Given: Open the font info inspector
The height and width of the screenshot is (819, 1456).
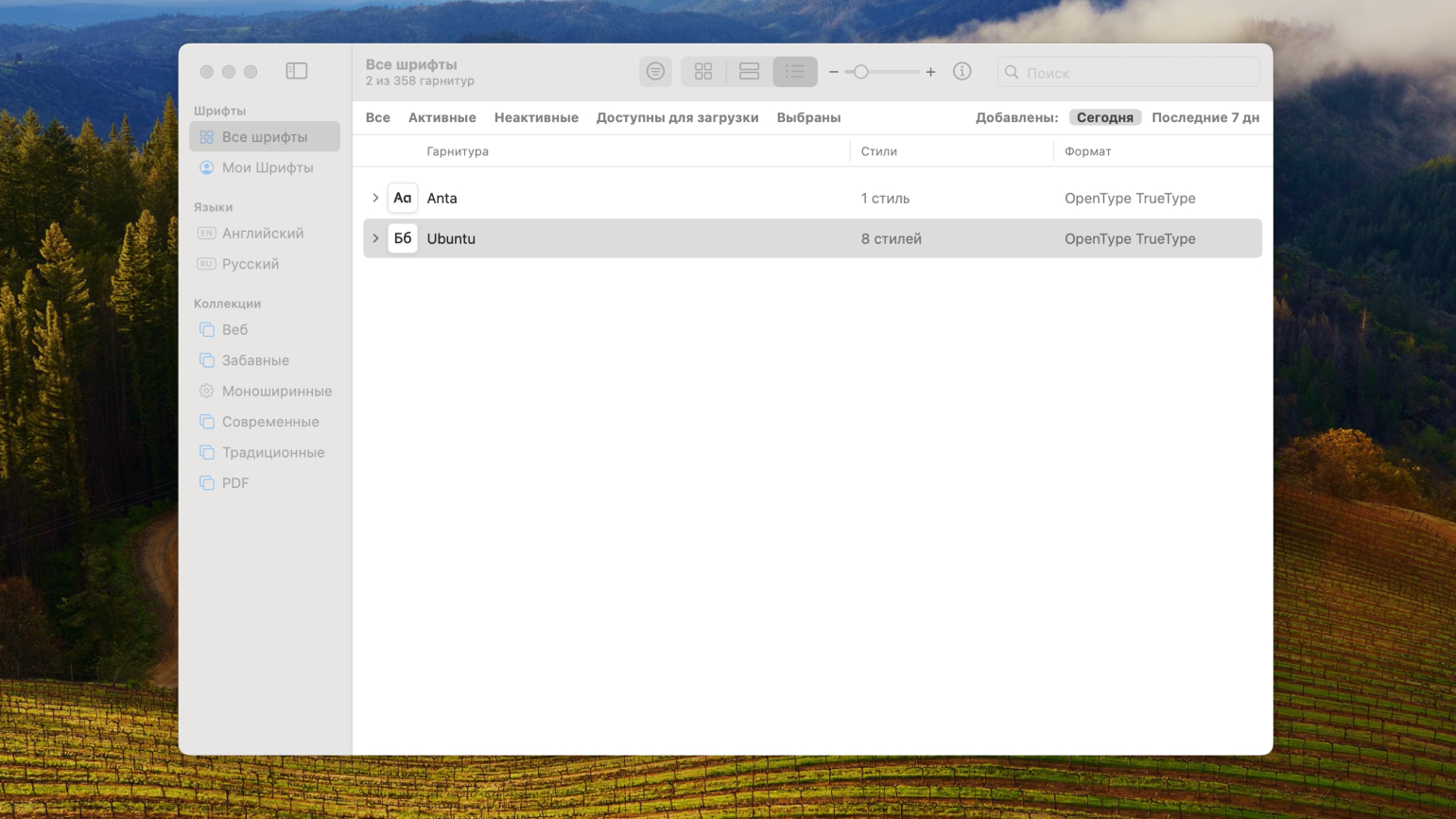Looking at the screenshot, I should 962,72.
